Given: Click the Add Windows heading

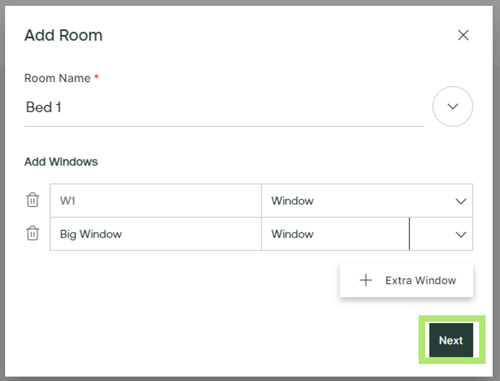Looking at the screenshot, I should tap(61, 162).
